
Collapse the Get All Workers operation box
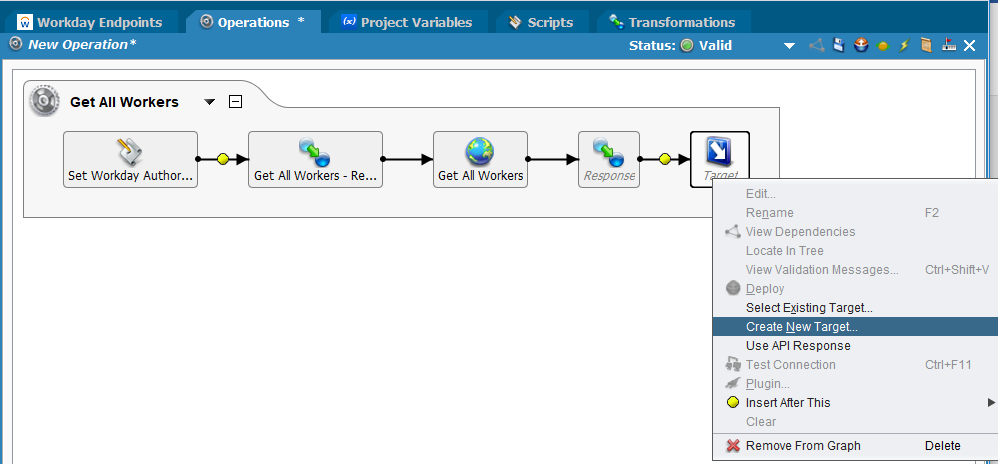coord(235,101)
